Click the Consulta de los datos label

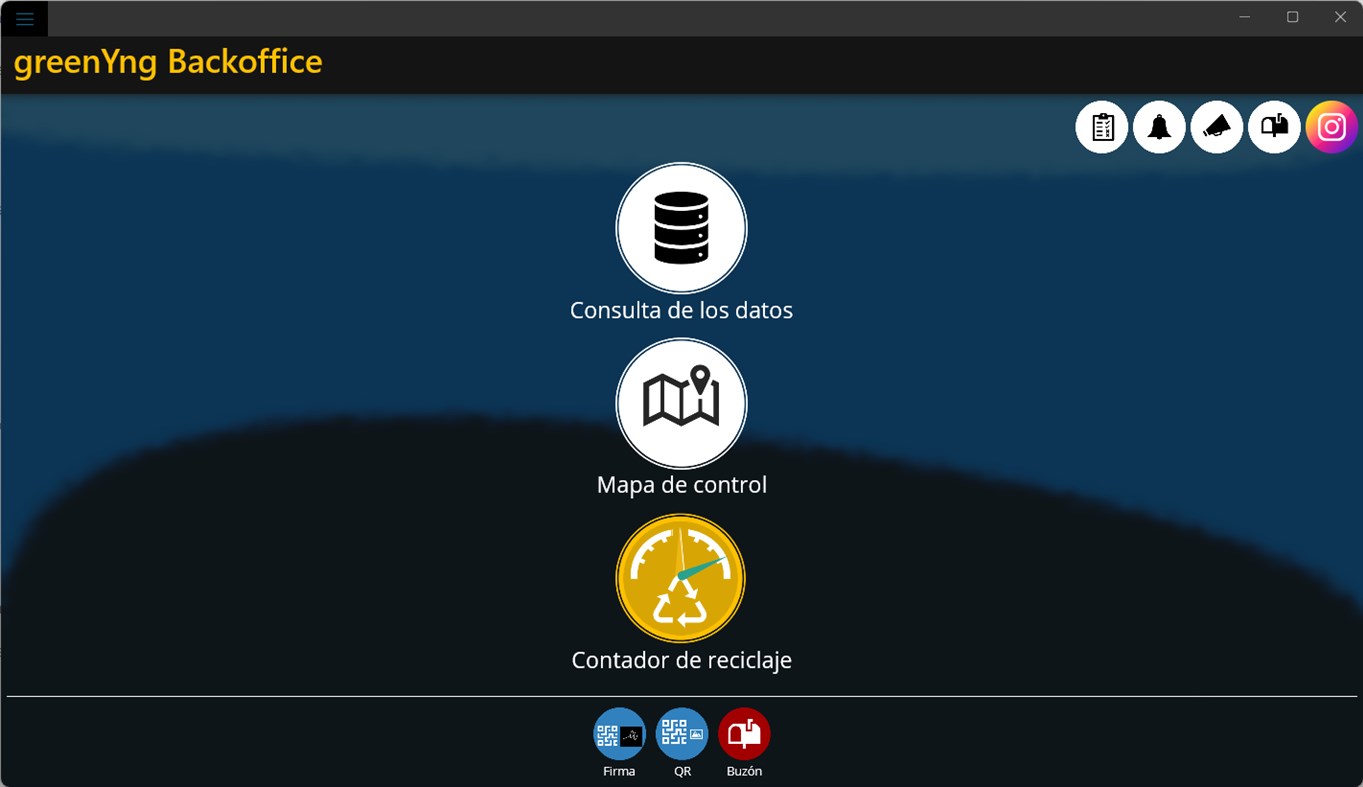point(681,310)
